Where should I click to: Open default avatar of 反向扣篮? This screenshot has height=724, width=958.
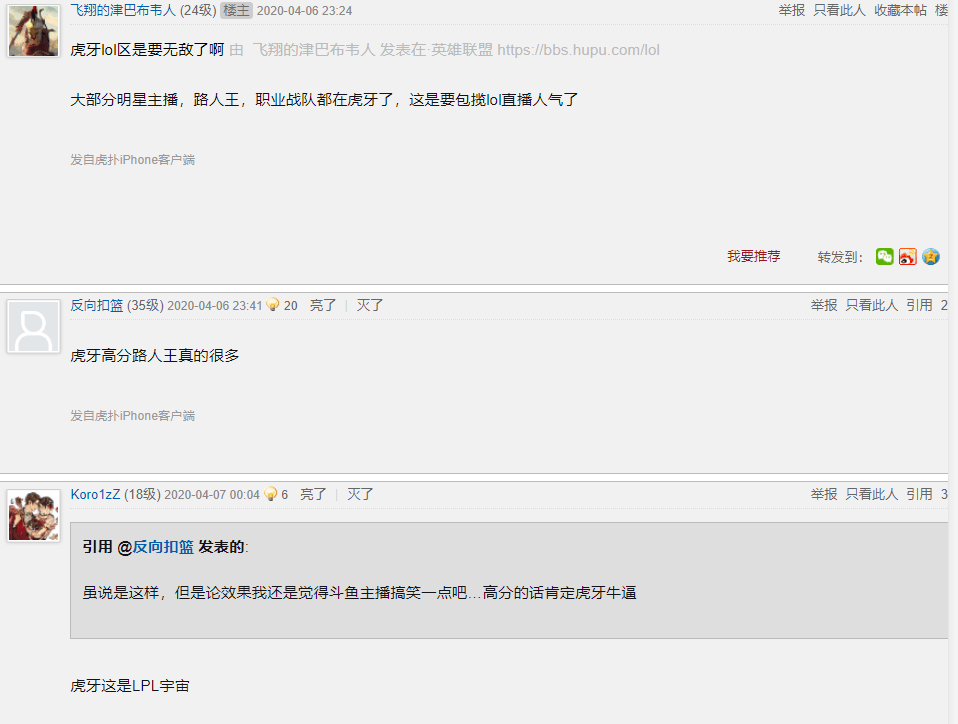(x=34, y=326)
